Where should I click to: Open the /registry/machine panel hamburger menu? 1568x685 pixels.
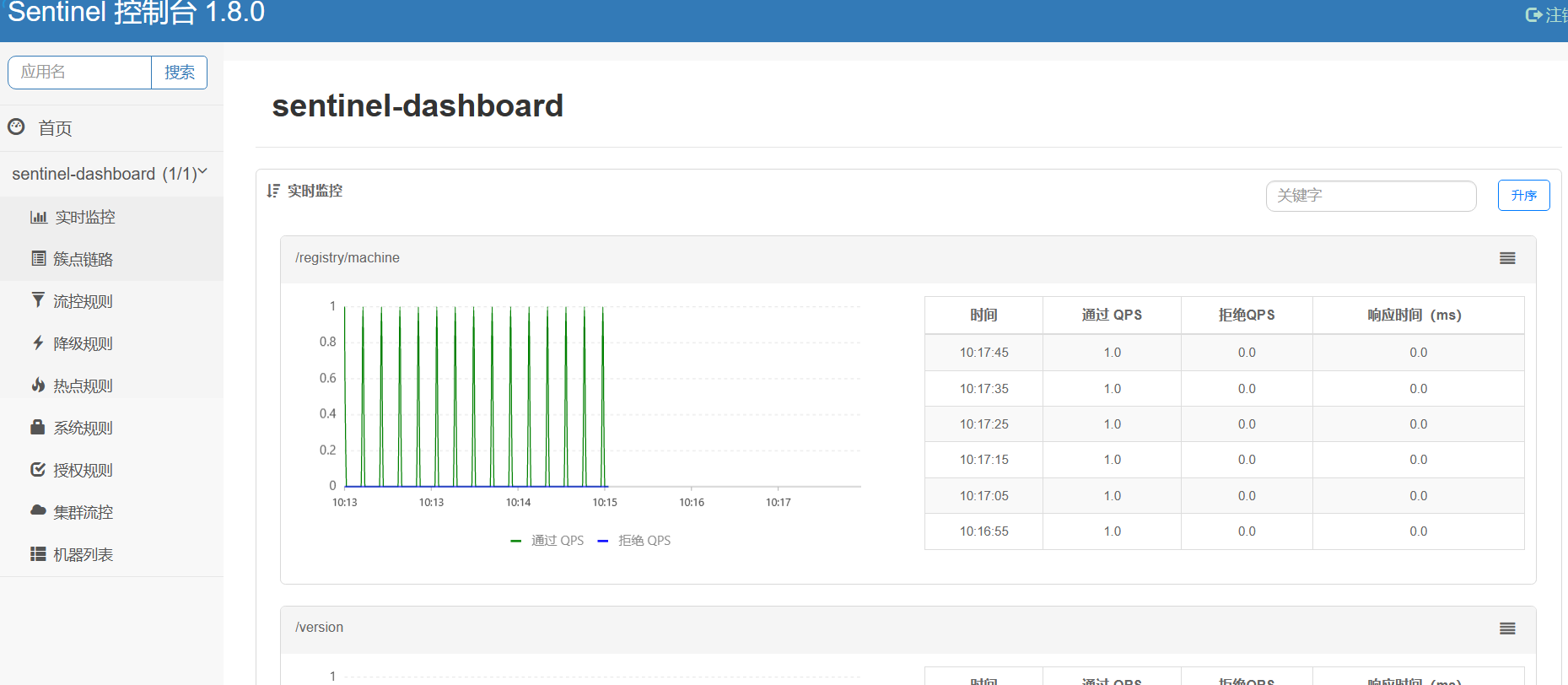click(x=1507, y=258)
